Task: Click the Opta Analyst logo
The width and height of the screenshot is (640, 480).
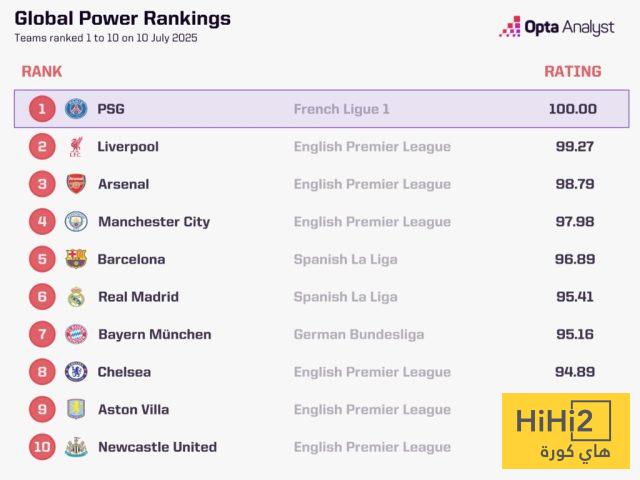Action: (x=557, y=27)
